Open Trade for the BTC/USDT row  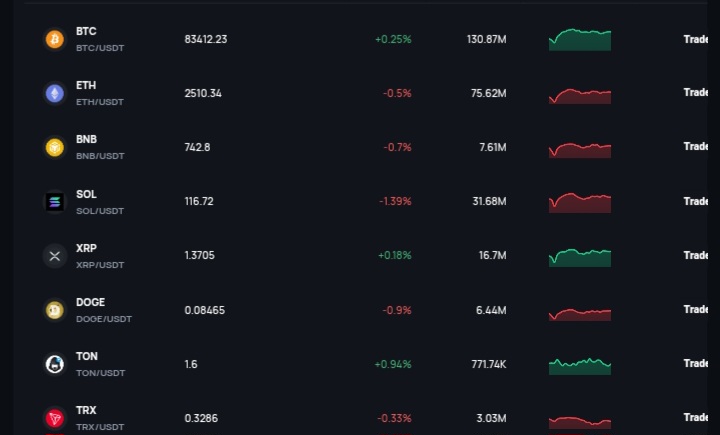click(695, 39)
